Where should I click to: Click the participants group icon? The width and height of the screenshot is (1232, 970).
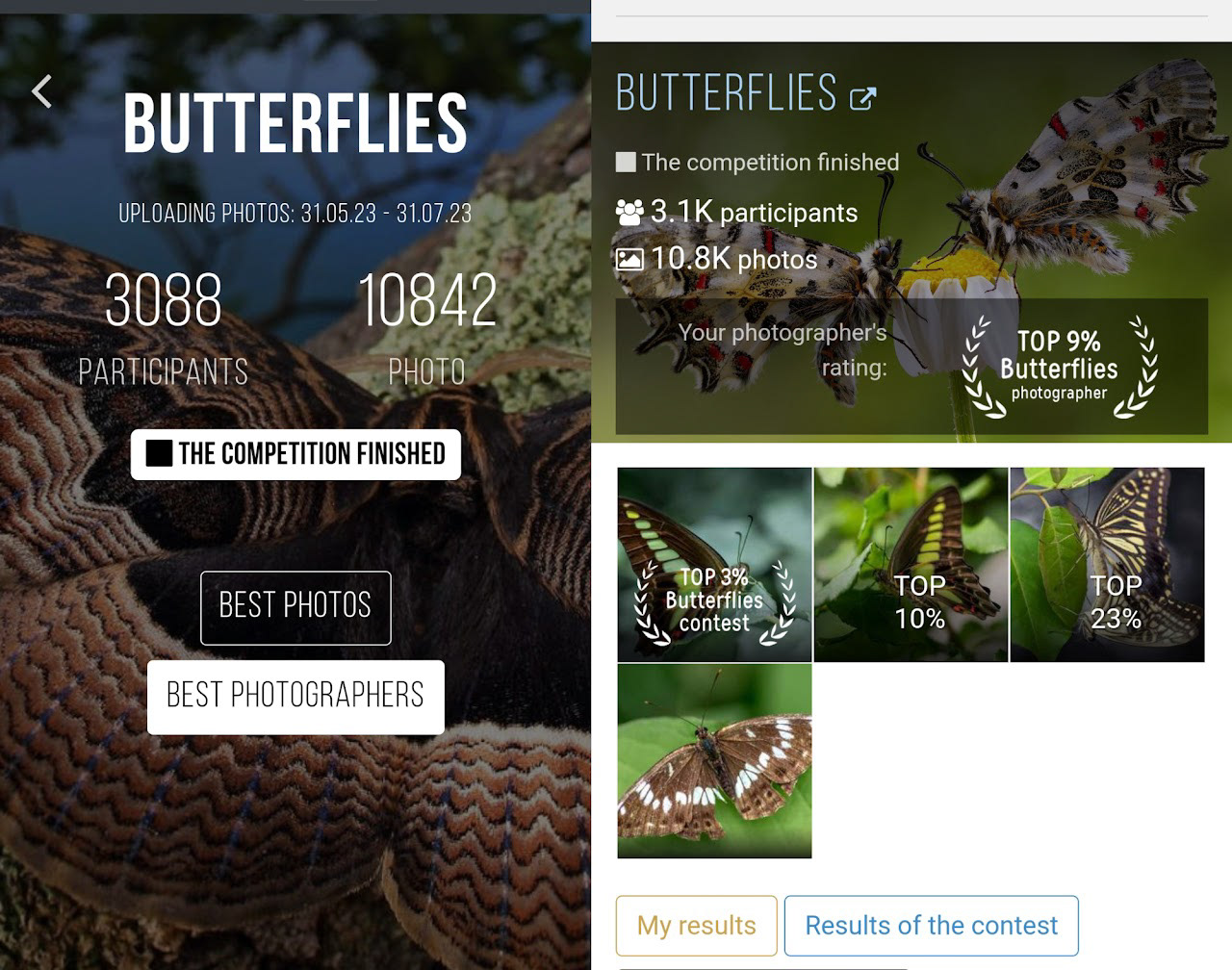pos(629,212)
